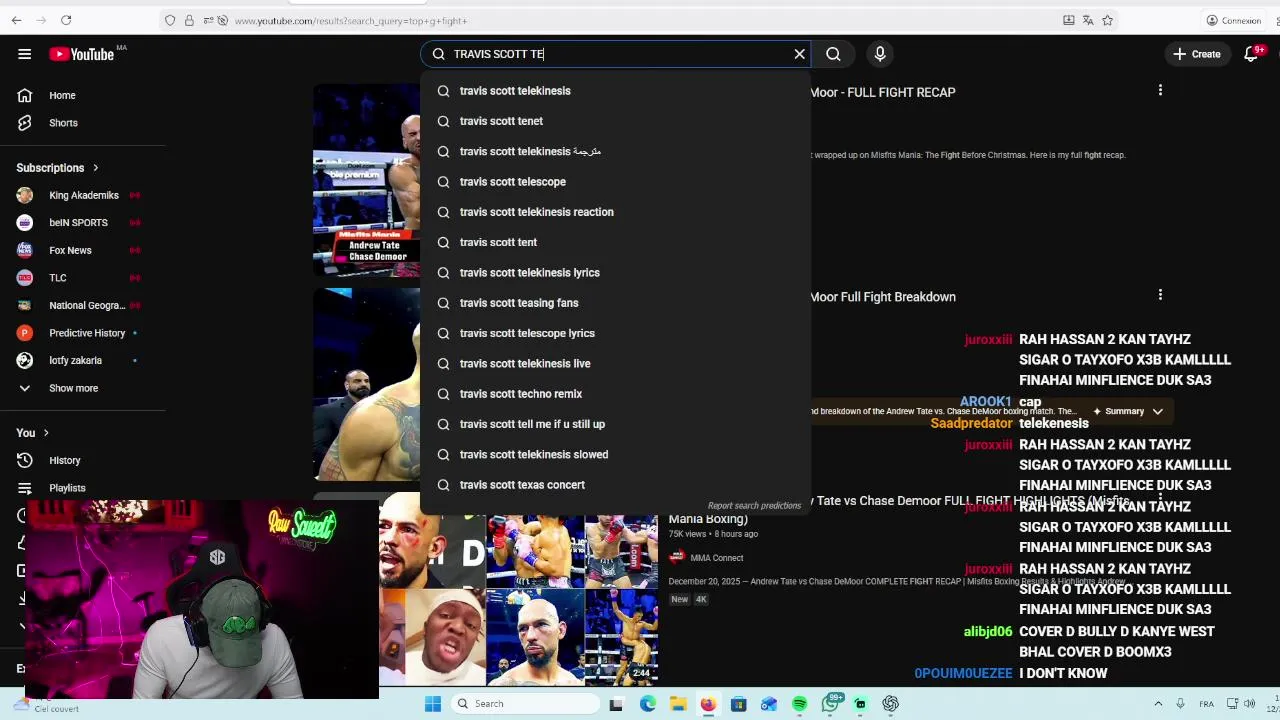Choose suggestion "travis scott tell me if u still up"
1280x720 pixels.
(615, 424)
